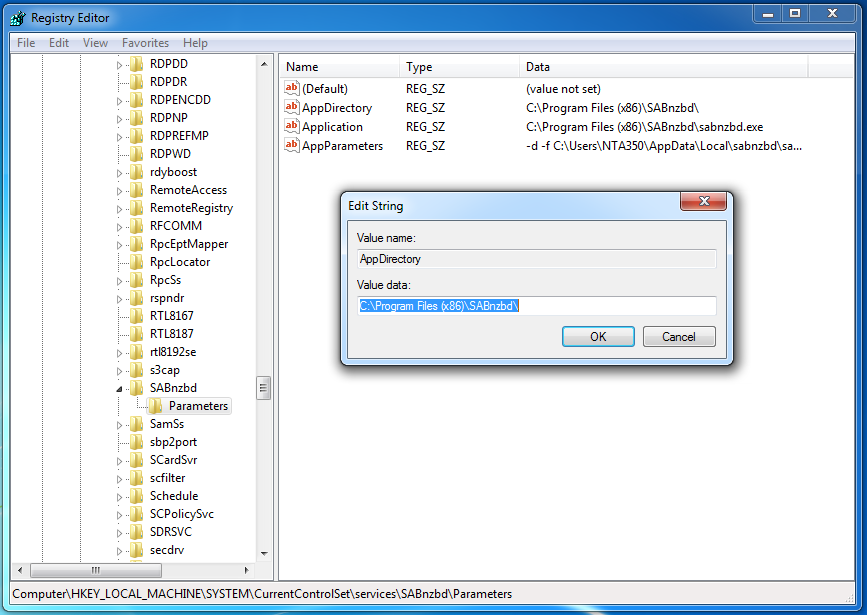
Task: Click the AppParameters string value icon
Action: click(x=292, y=145)
